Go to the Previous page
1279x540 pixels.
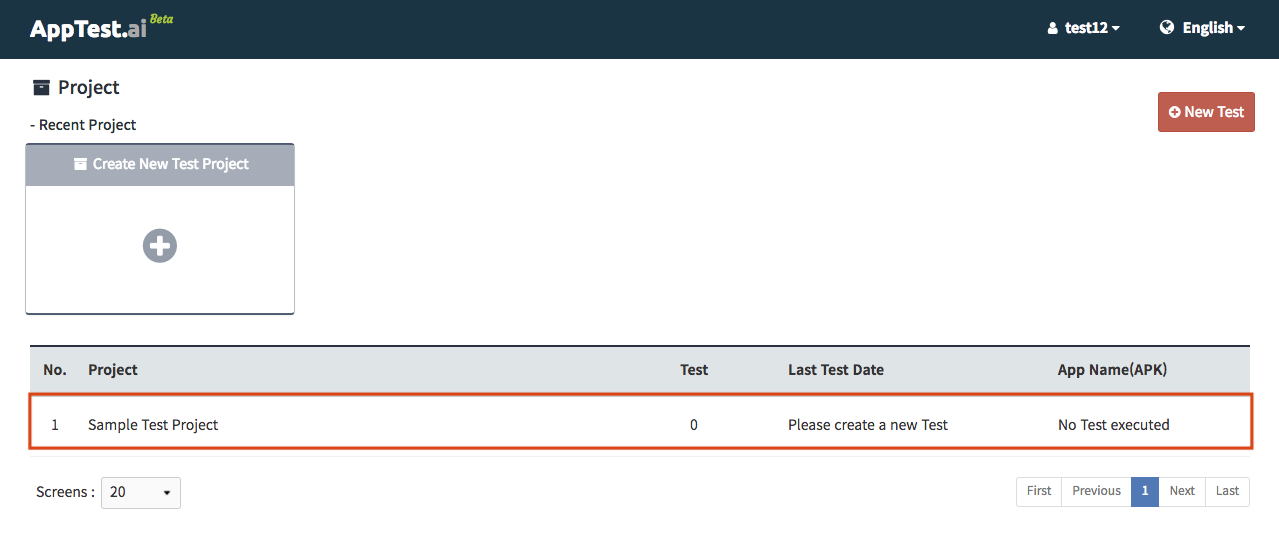pos(1096,491)
